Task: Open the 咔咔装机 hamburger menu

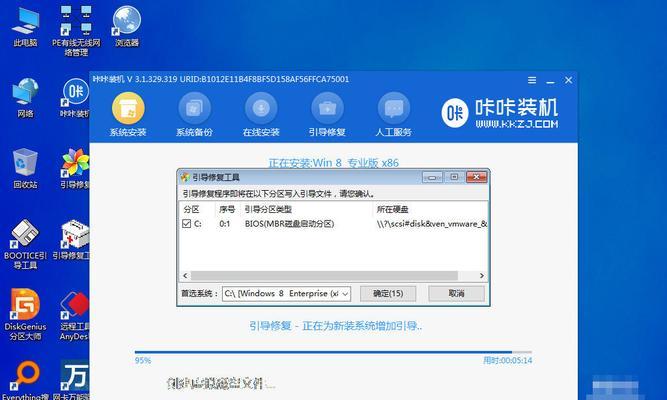Action: (532, 80)
